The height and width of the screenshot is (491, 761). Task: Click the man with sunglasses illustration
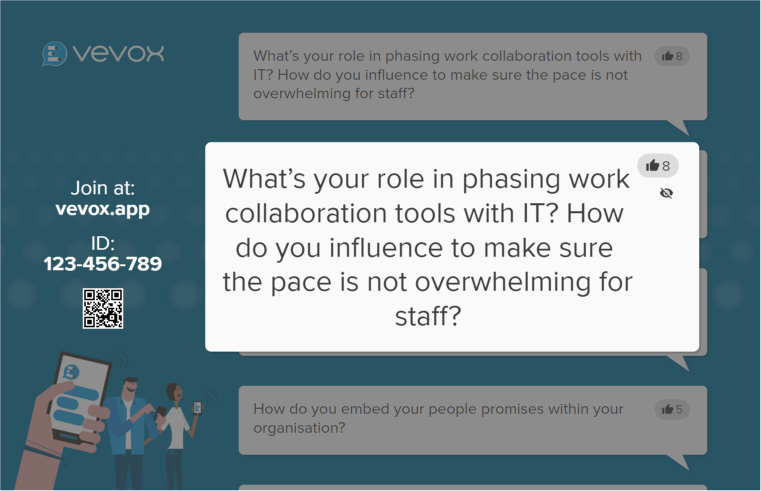tap(128, 425)
